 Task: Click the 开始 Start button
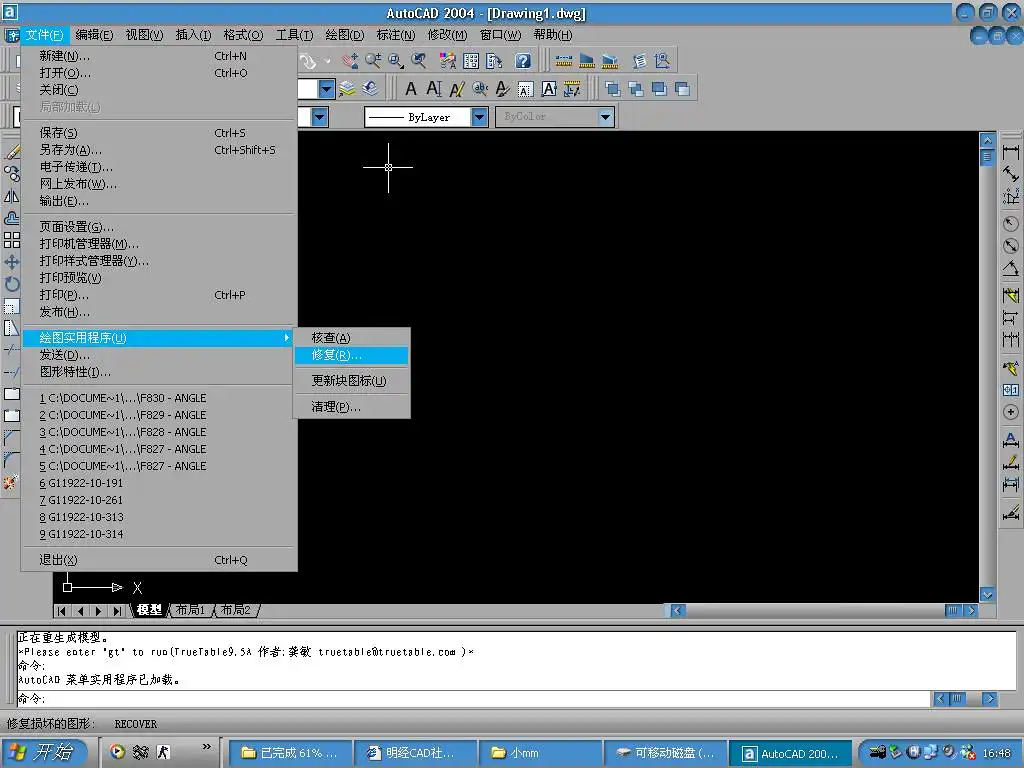[x=43, y=752]
